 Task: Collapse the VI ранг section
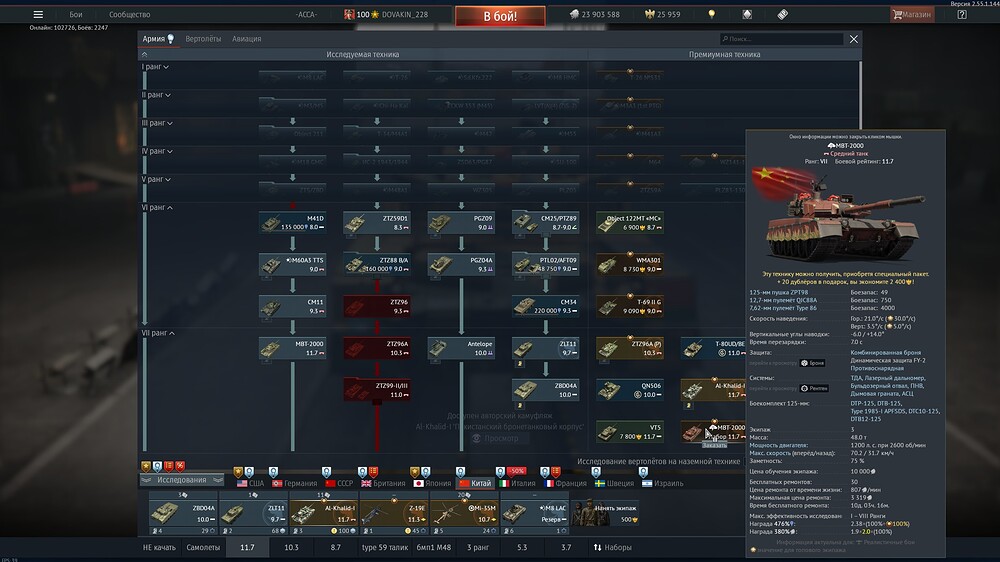[158, 207]
